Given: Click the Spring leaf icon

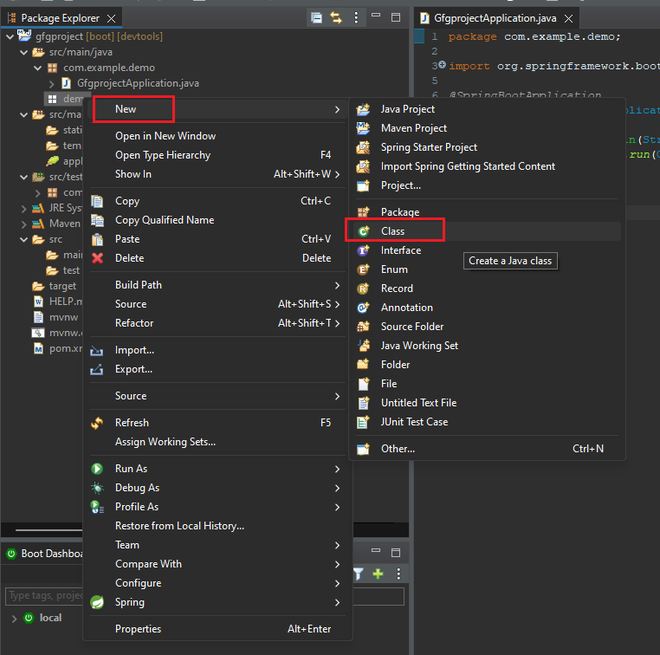Looking at the screenshot, I should pos(97,602).
